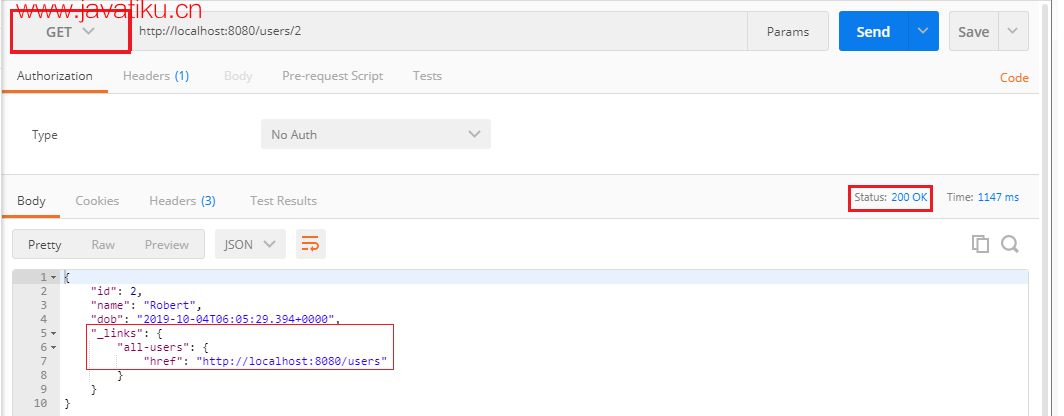The height and width of the screenshot is (416, 1064).
Task: Collapse the _links object at line 5
Action: 53,333
